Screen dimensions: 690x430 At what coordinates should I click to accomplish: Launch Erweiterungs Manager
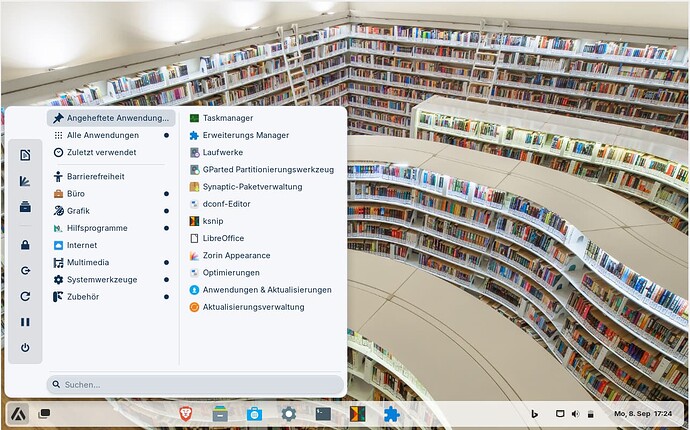click(263, 135)
